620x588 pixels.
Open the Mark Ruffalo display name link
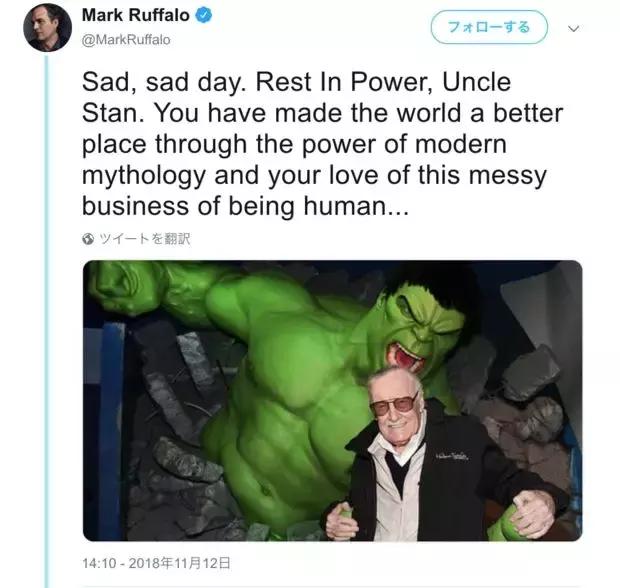tap(136, 15)
